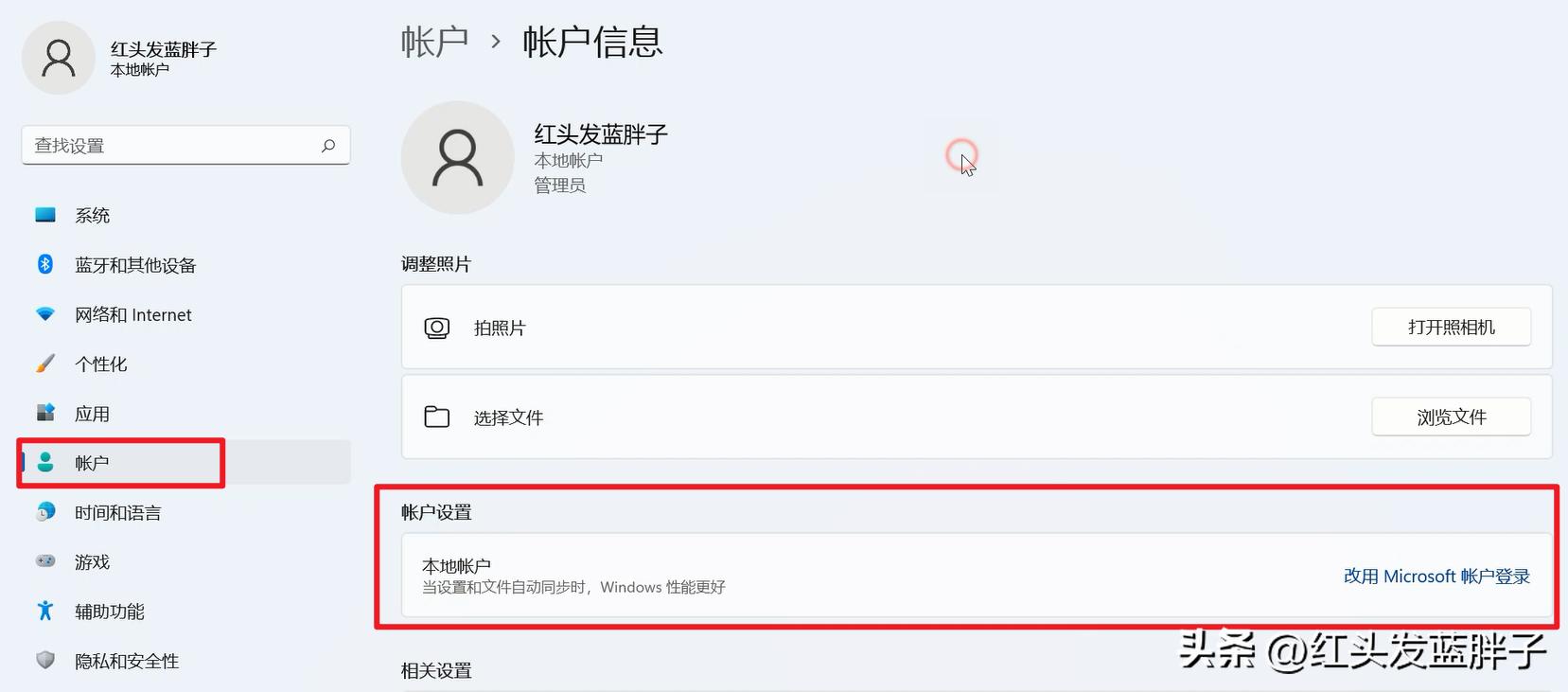1568x692 pixels.
Task: Select the 本地帐户 row under 帐户设置
Action: pyautogui.click(x=662, y=573)
